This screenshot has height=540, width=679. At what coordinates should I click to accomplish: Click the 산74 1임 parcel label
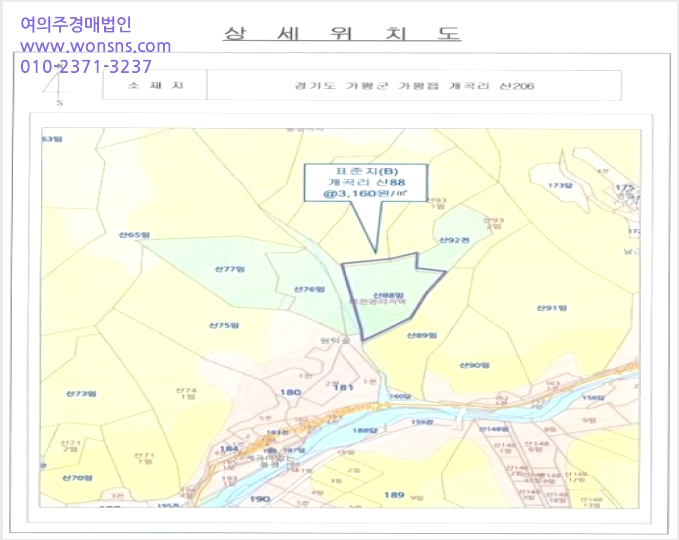[186, 393]
